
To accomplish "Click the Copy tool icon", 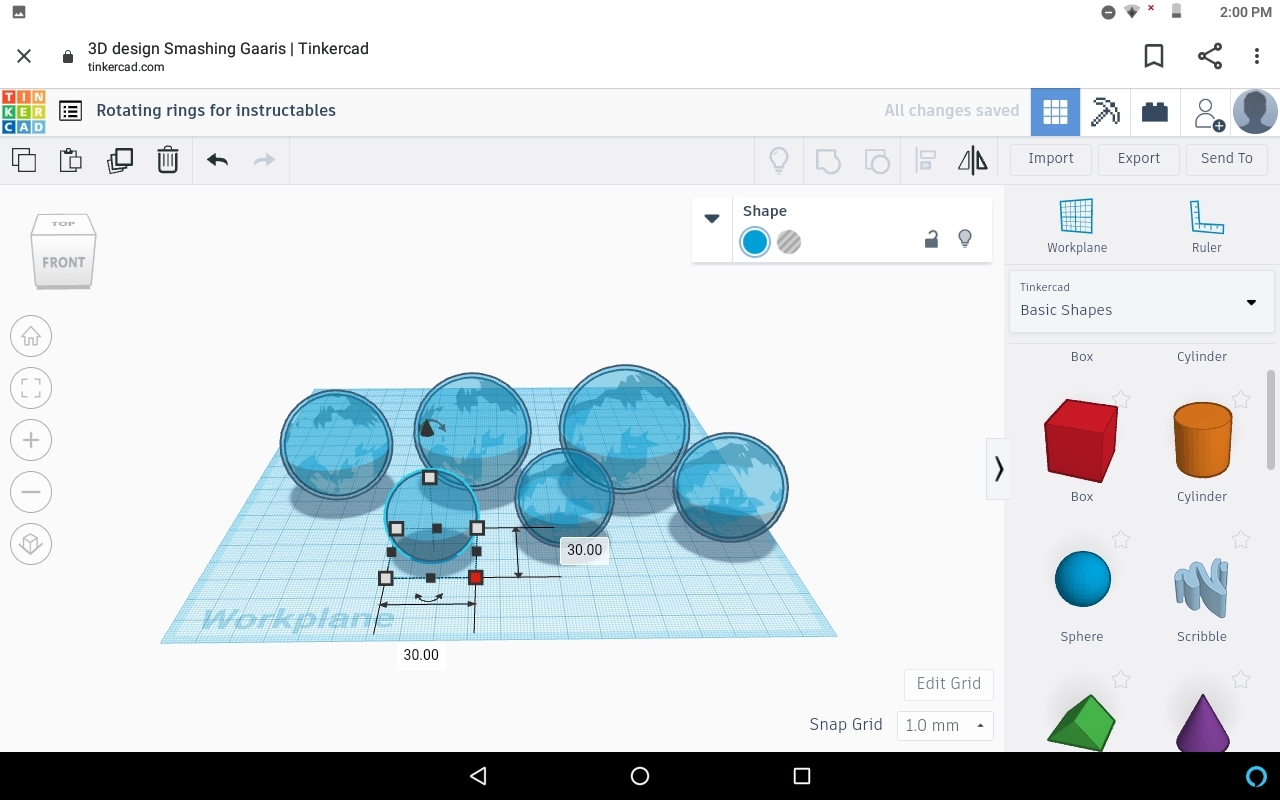I will coord(24,160).
